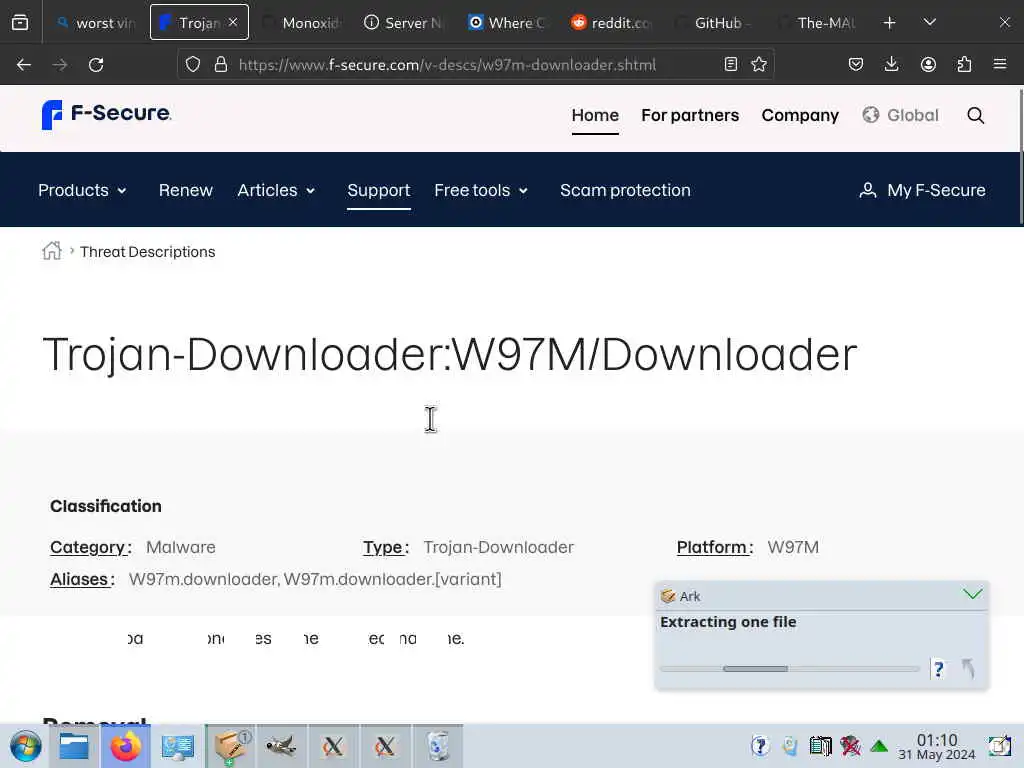Expand the Articles menu
1024x768 pixels.
click(276, 190)
